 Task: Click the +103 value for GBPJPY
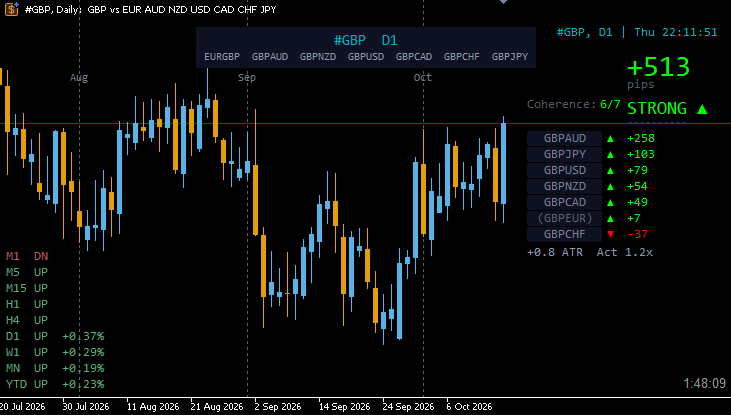tap(641, 154)
